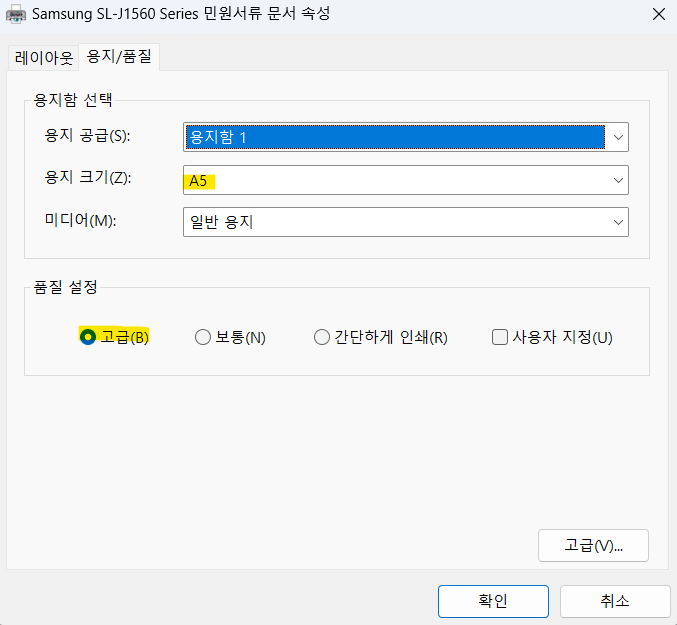Close the document properties window
This screenshot has width=677, height=625.
(x=659, y=14)
